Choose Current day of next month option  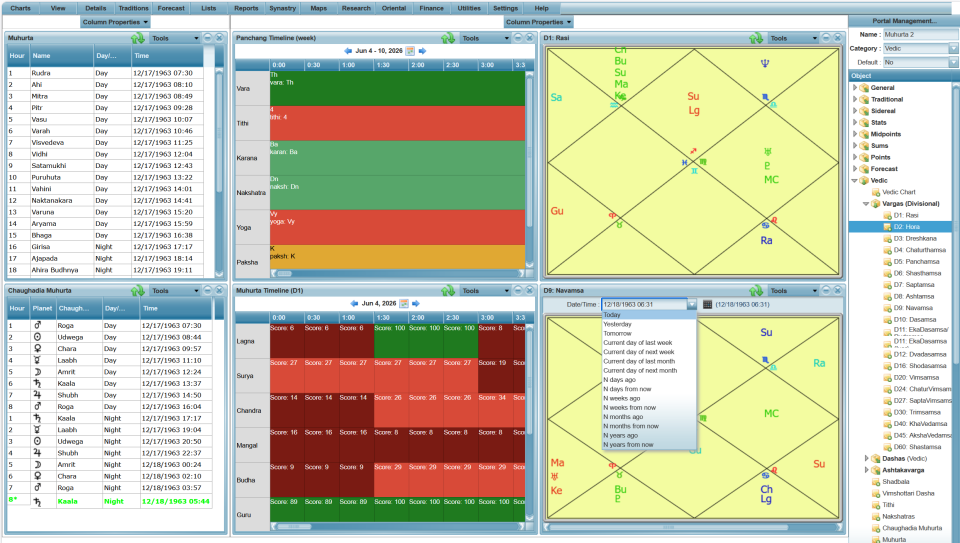pos(649,370)
